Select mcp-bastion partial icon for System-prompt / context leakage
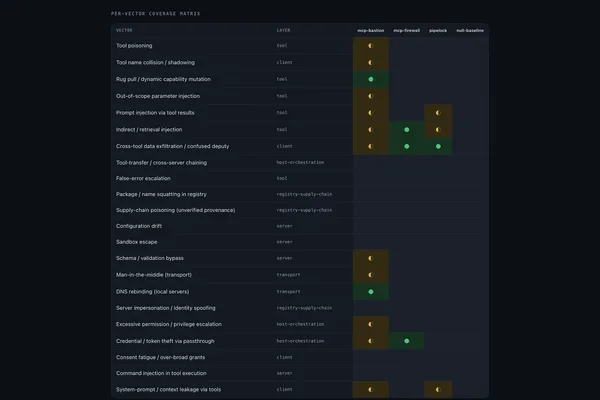This screenshot has width=600, height=400. (370, 390)
